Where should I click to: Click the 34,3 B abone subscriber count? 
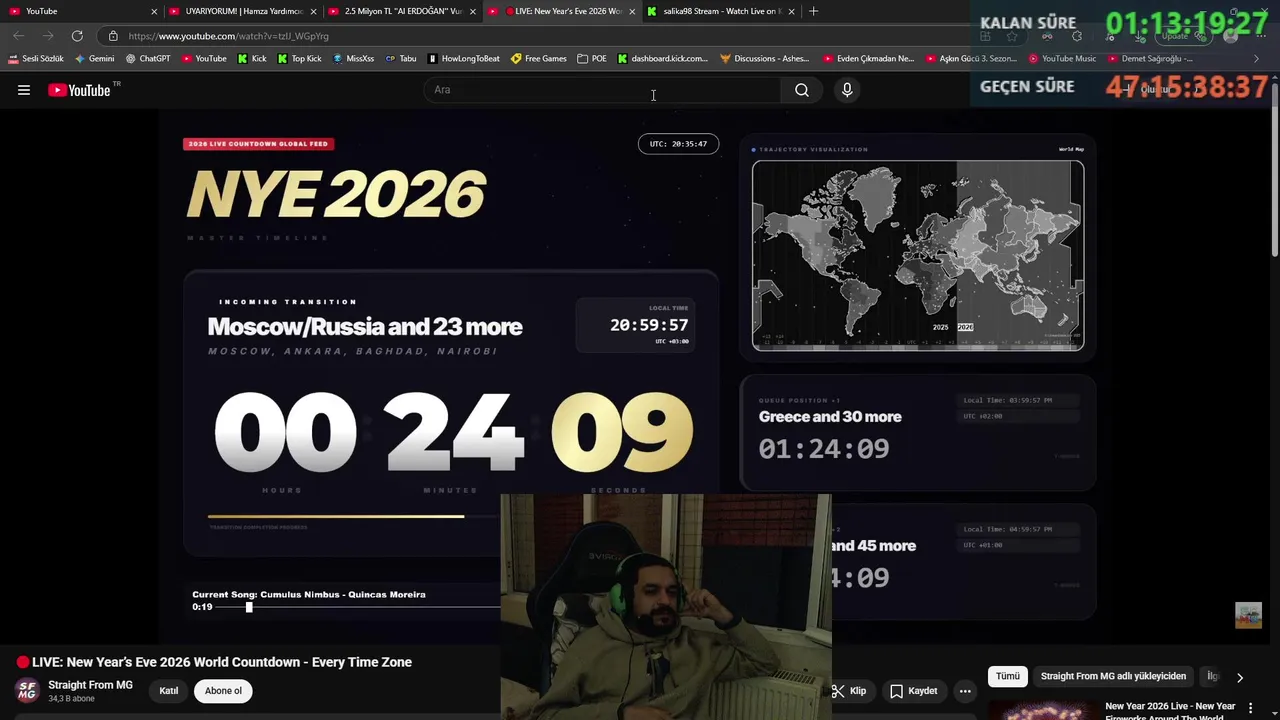[71, 698]
